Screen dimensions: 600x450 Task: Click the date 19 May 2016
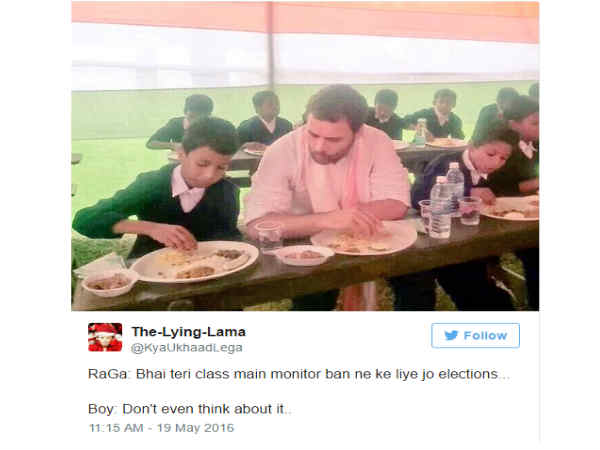[x=195, y=428]
